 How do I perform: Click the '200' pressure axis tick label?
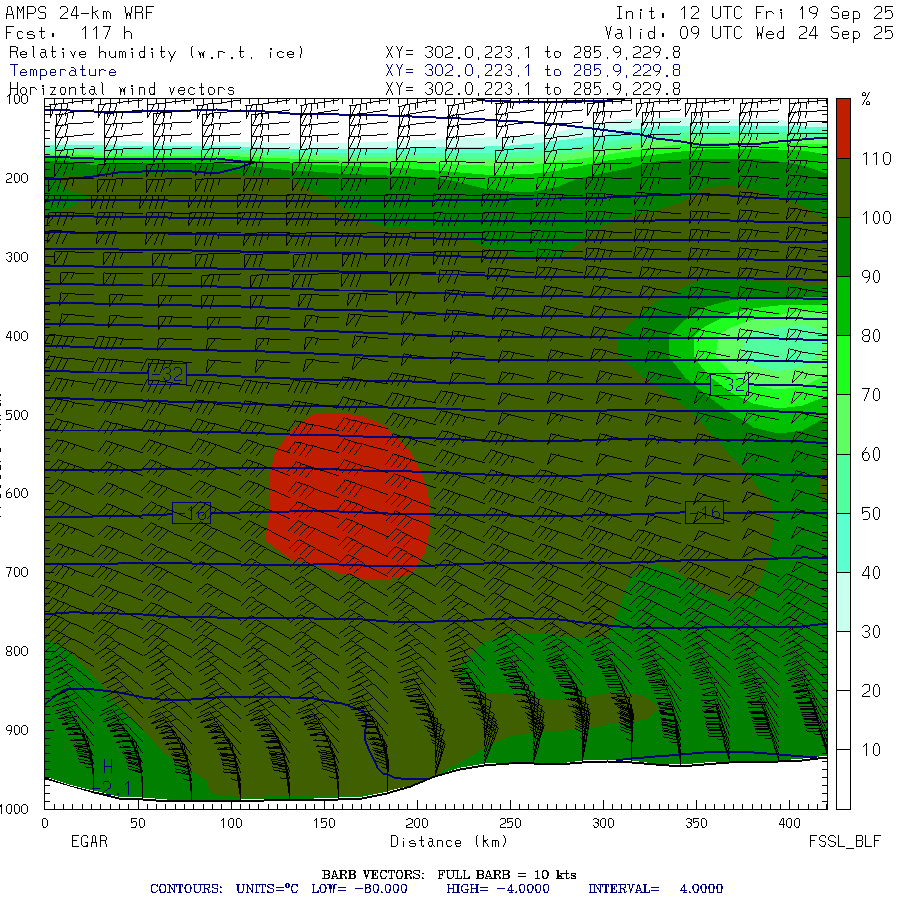point(17,179)
